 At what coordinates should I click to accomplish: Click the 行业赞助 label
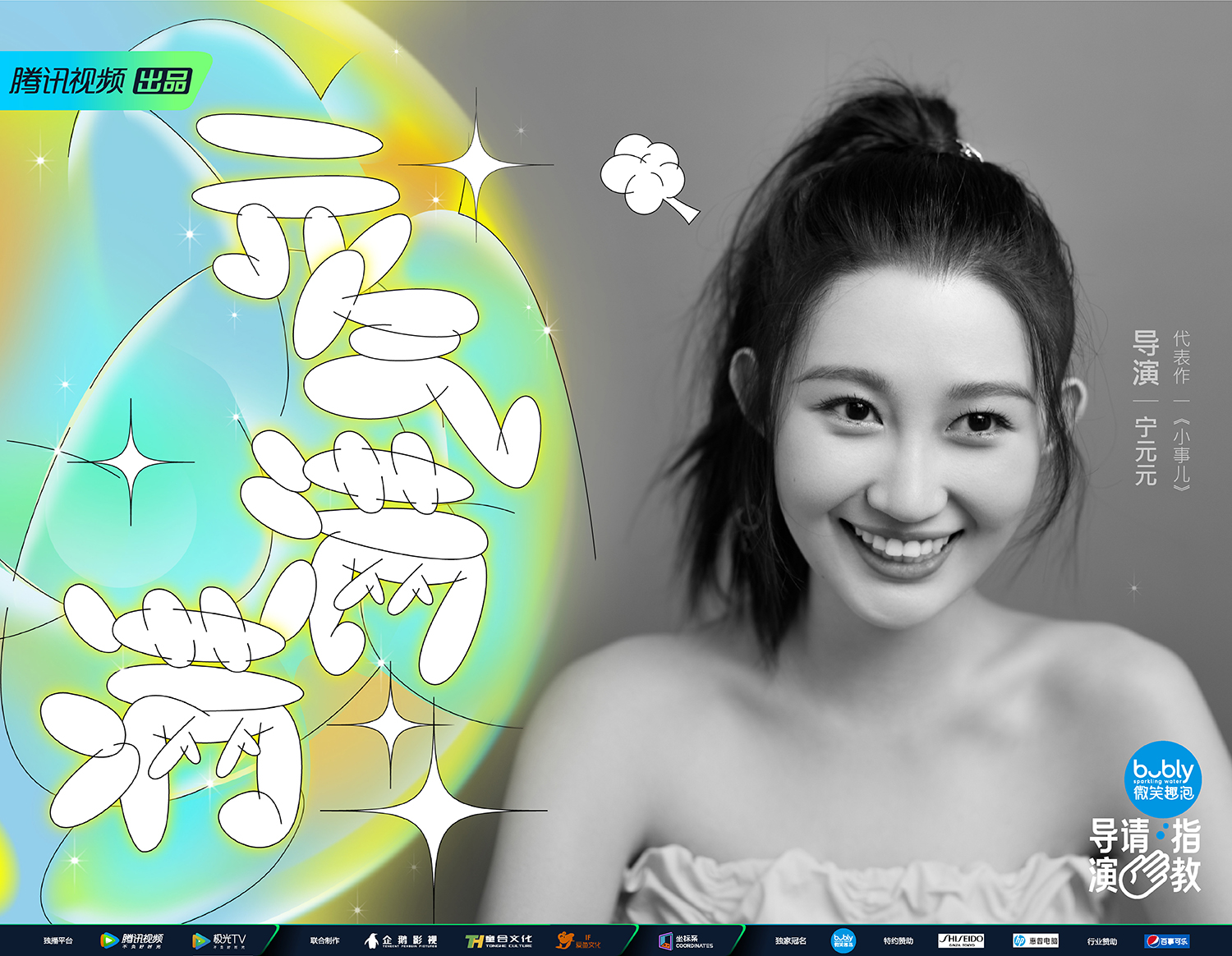(x=1101, y=940)
